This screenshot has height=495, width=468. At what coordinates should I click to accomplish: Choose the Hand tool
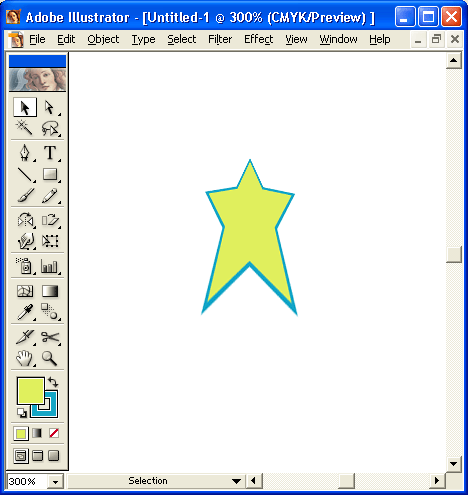click(25, 358)
